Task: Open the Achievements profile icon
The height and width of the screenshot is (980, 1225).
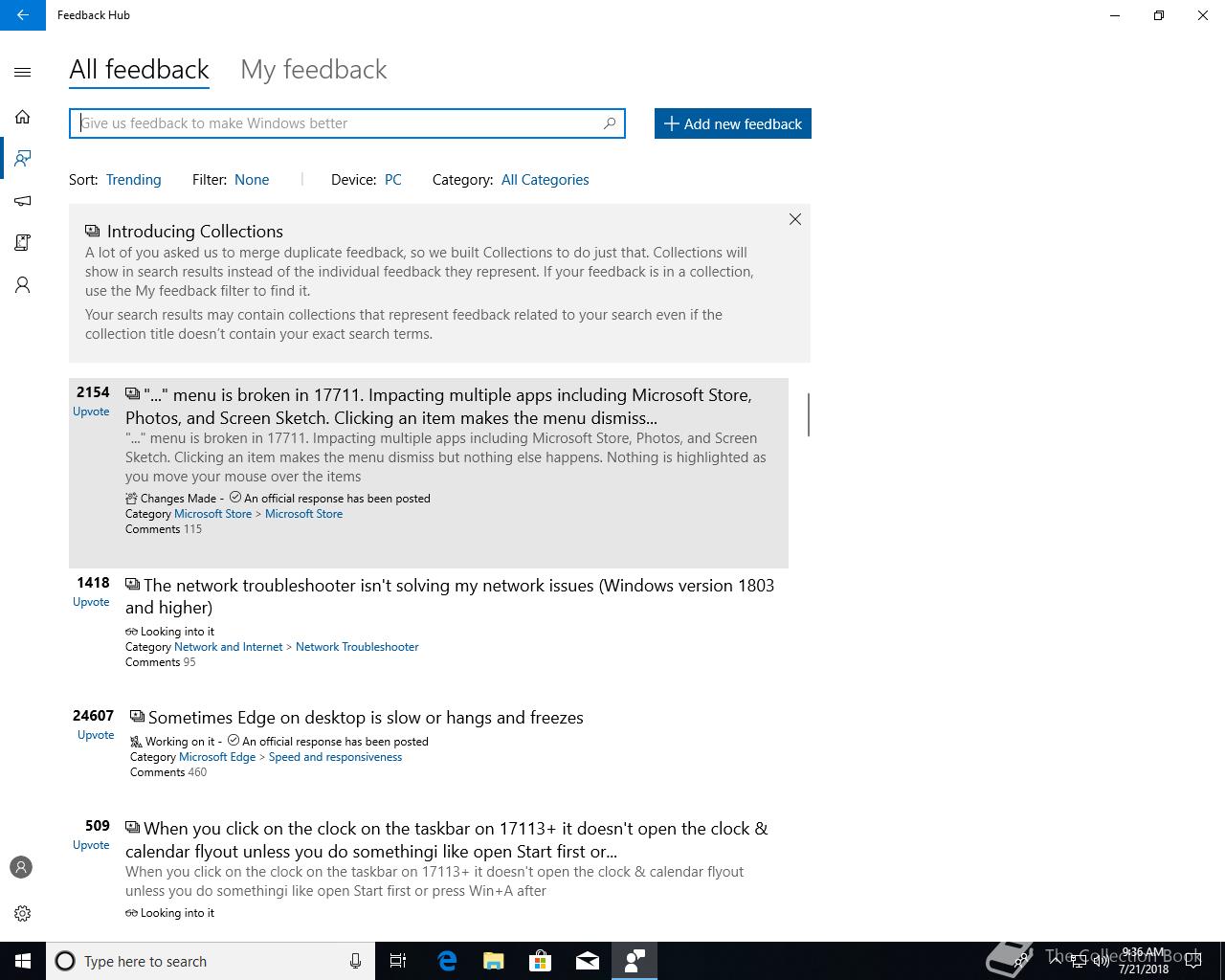Action: (23, 285)
